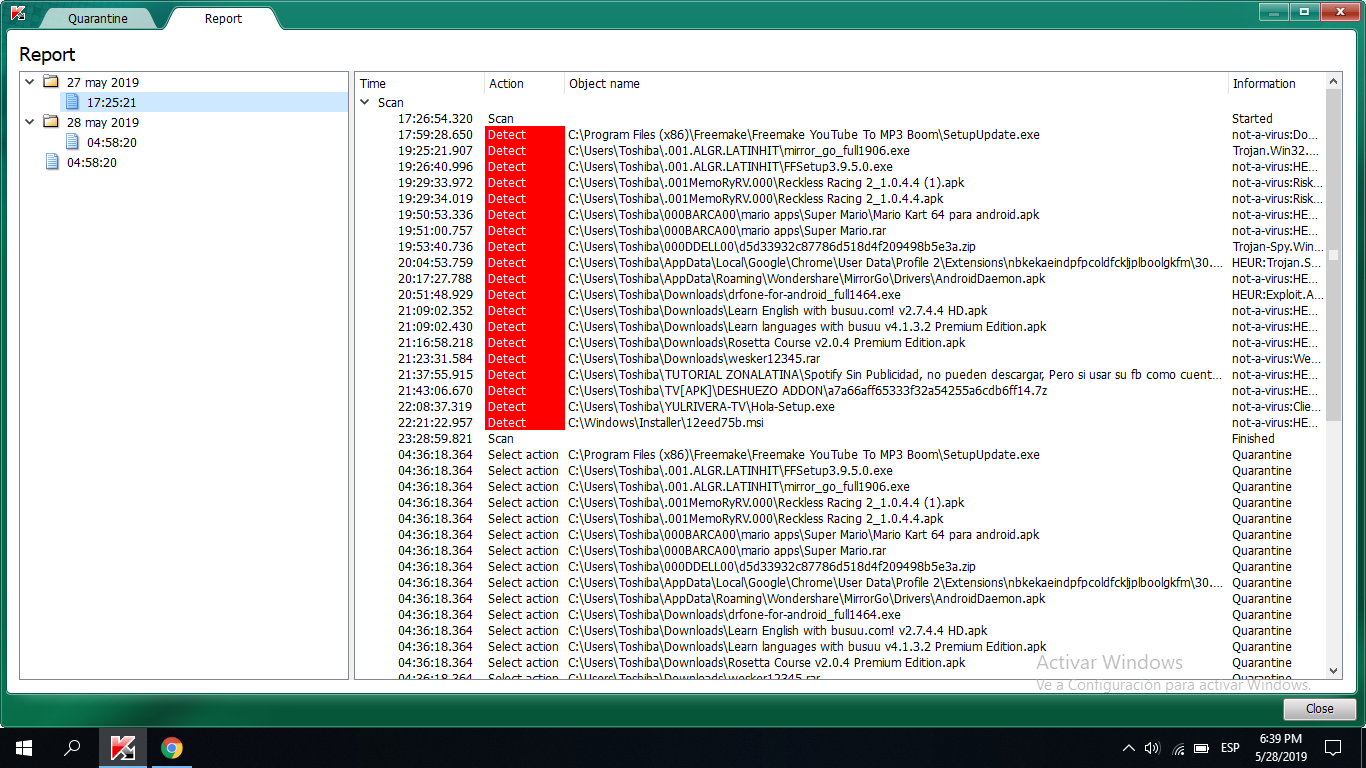The image size is (1366, 768).
Task: Select the Detect row for a7a66aff65333f32a54255a6cdb6ff14.7z
Action: [x=842, y=390]
